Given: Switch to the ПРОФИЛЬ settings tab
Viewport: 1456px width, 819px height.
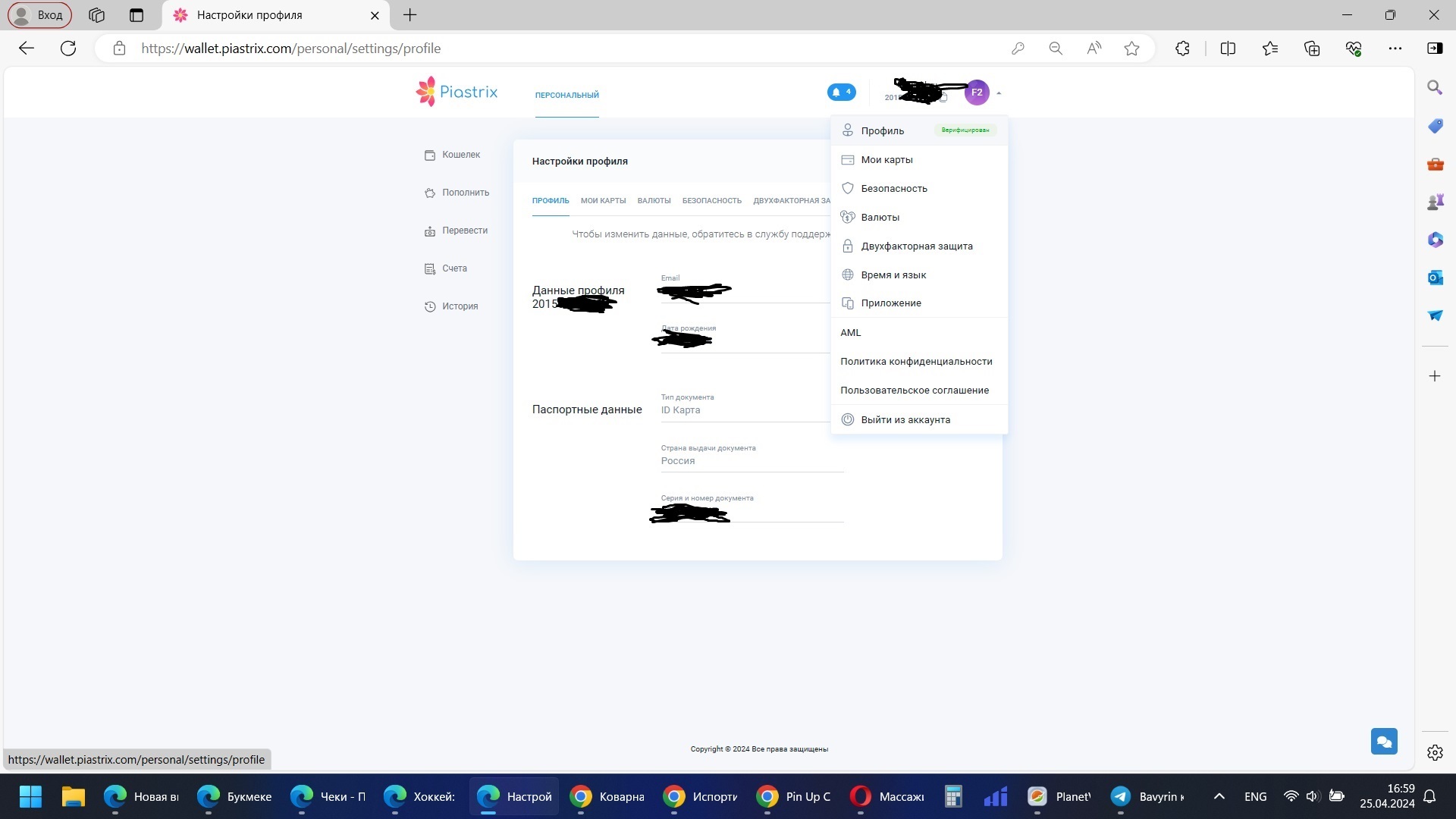Looking at the screenshot, I should (x=551, y=201).
